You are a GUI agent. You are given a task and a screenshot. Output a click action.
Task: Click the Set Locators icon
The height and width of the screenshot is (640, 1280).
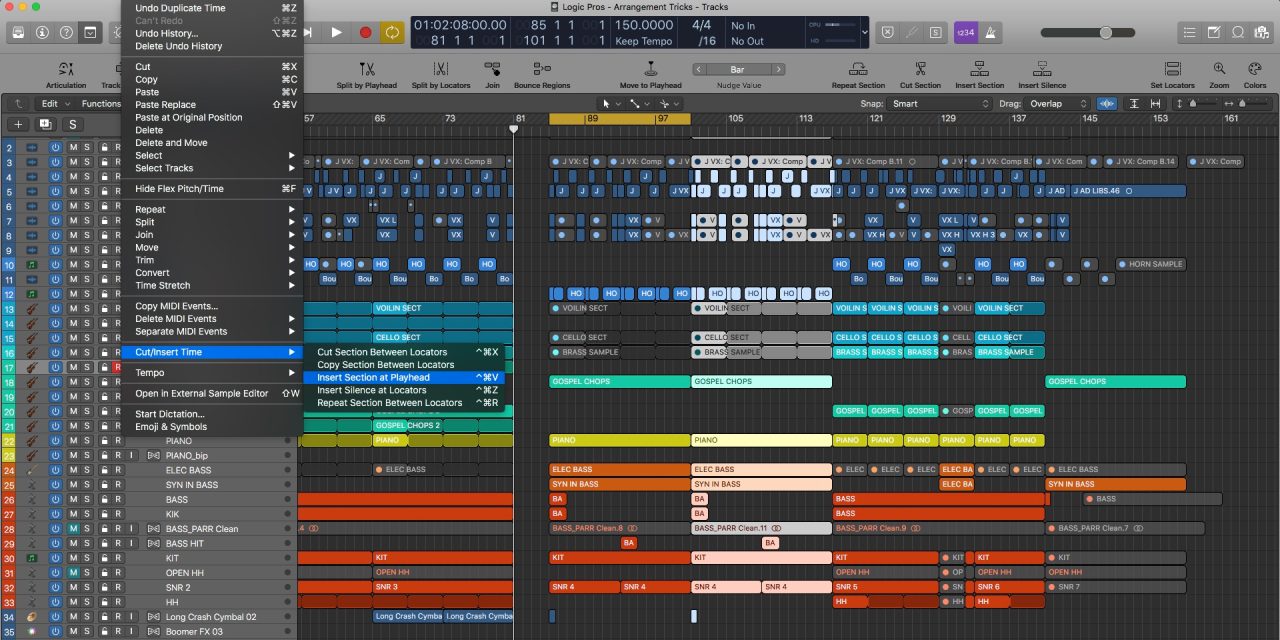point(1172,69)
